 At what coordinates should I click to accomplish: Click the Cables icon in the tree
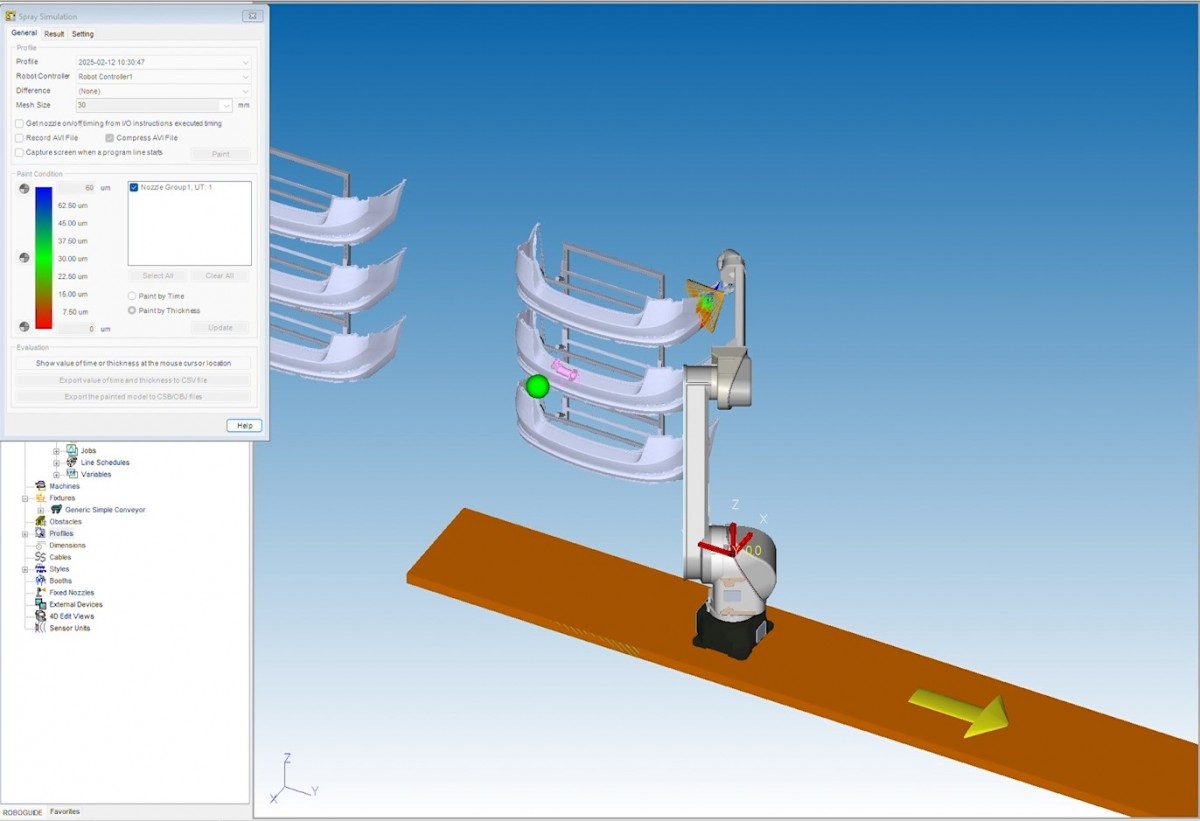(x=41, y=557)
